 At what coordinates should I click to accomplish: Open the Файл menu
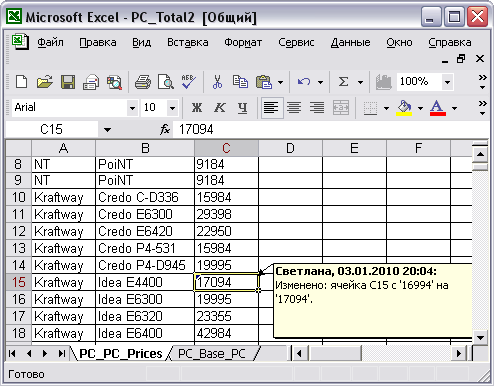coord(50,42)
